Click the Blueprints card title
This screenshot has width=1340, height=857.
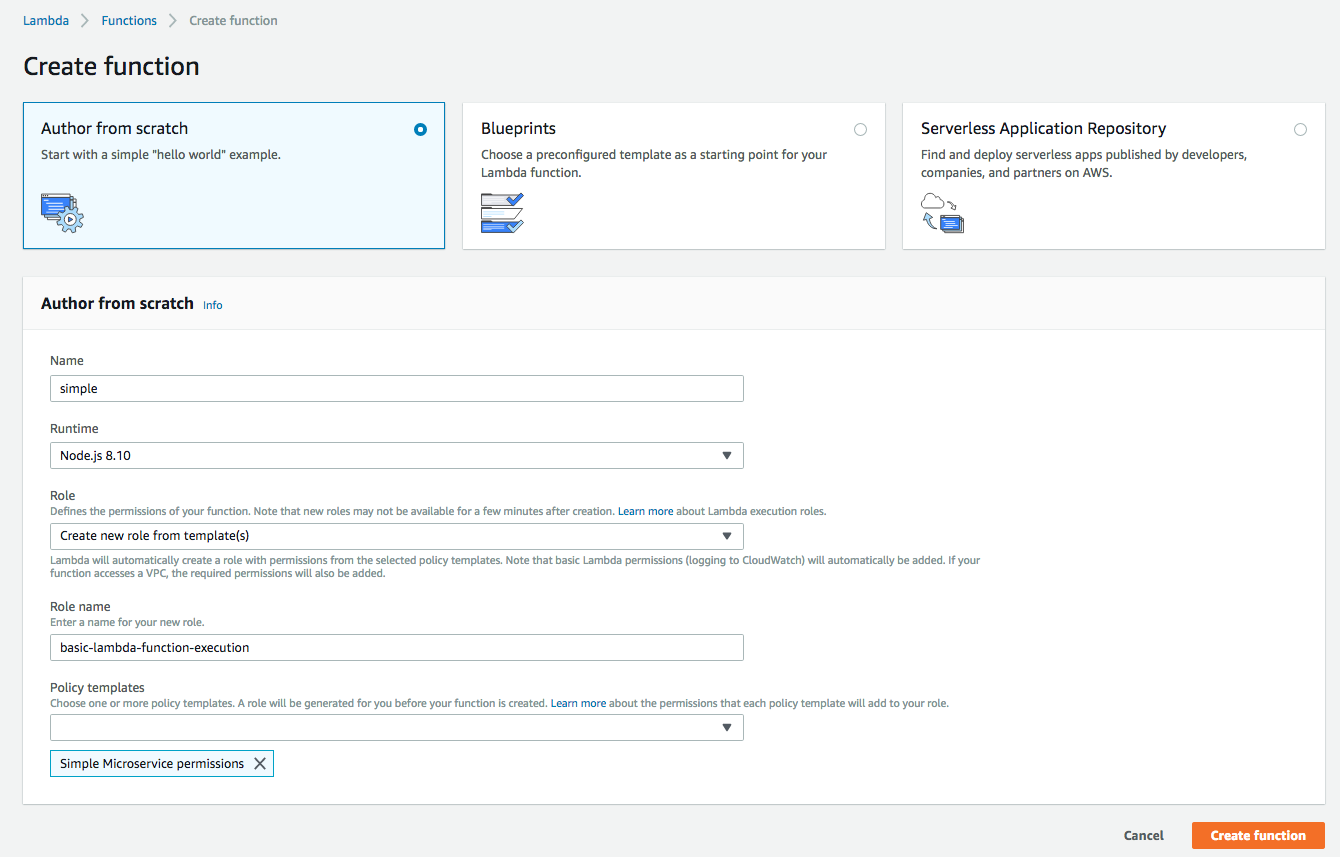pyautogui.click(x=518, y=129)
